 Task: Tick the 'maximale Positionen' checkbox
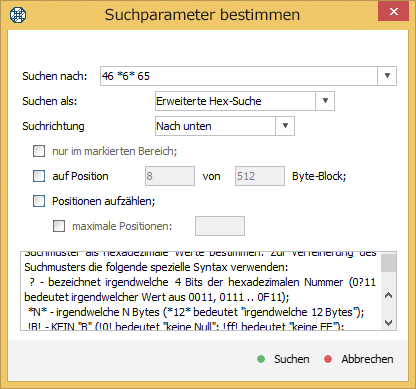[x=59, y=226]
